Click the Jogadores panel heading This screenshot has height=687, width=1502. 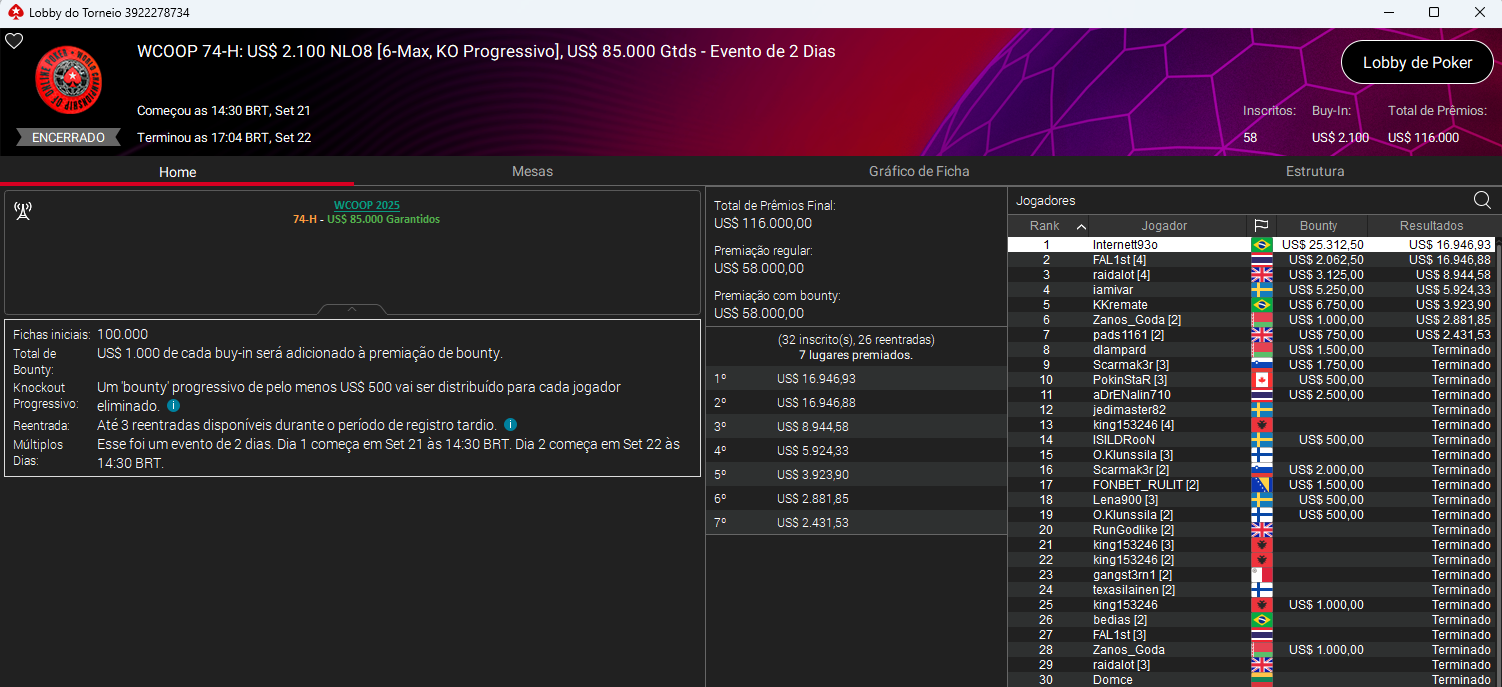coord(1046,201)
